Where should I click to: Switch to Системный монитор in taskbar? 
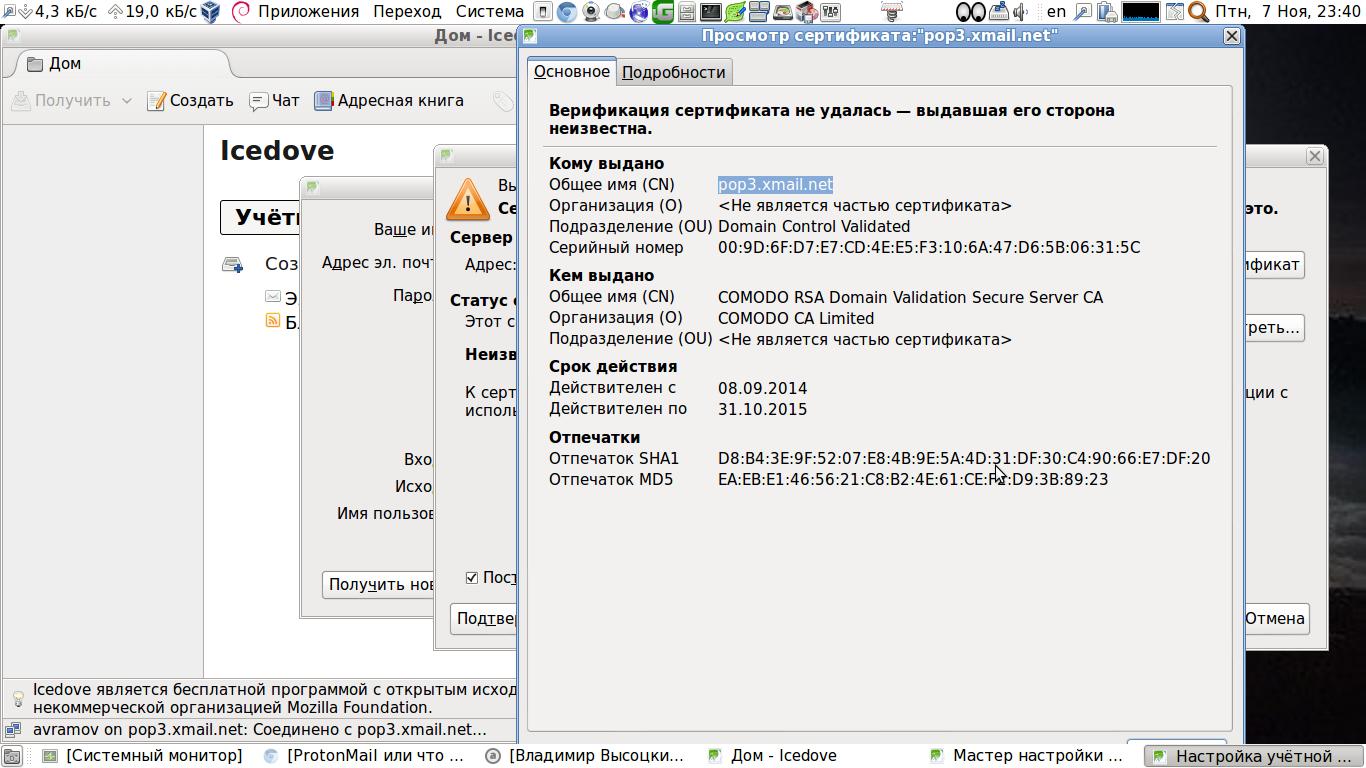click(143, 756)
